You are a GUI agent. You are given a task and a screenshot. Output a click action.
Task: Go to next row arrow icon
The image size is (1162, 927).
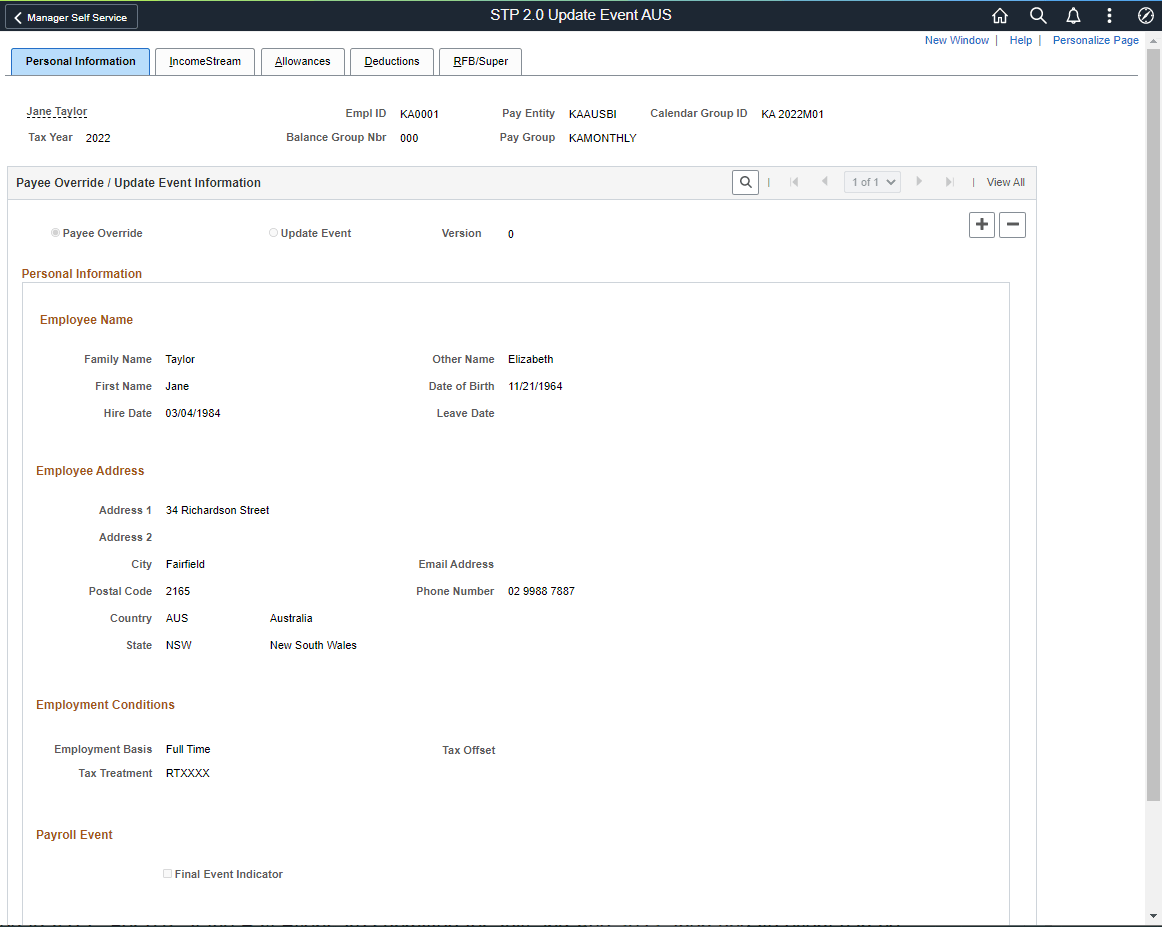[919, 182]
